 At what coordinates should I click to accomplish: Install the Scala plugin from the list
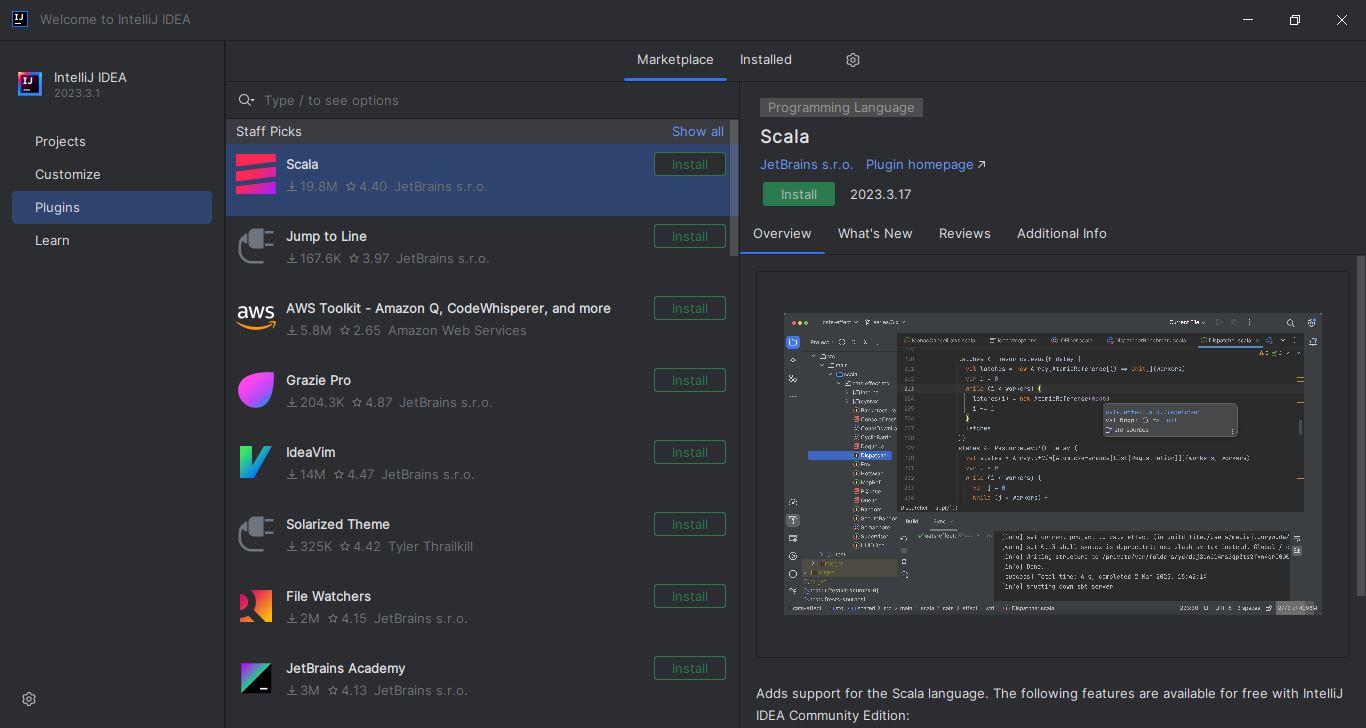pos(690,164)
